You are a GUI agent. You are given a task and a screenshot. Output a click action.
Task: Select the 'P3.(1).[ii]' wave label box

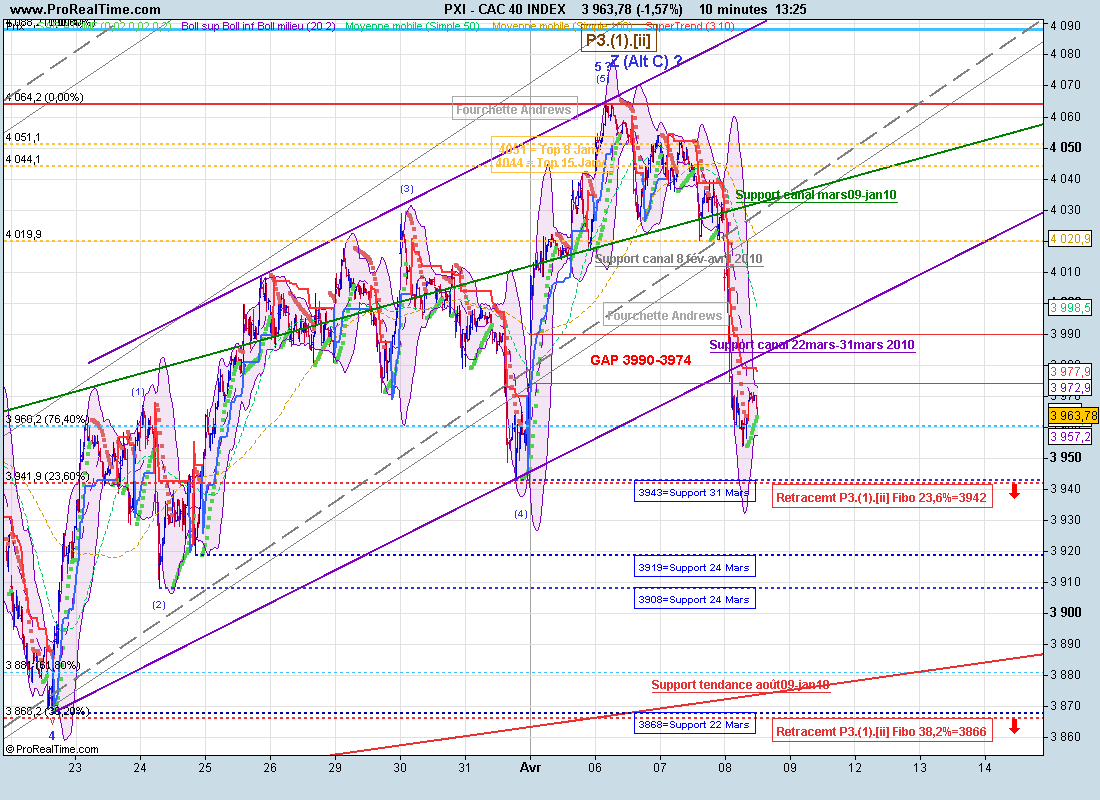tap(618, 40)
